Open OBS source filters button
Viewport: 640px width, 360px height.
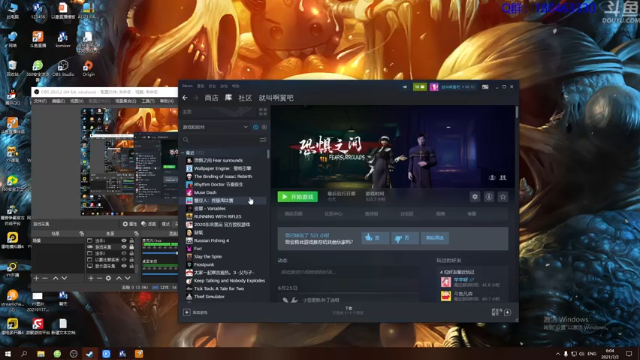click(x=149, y=224)
